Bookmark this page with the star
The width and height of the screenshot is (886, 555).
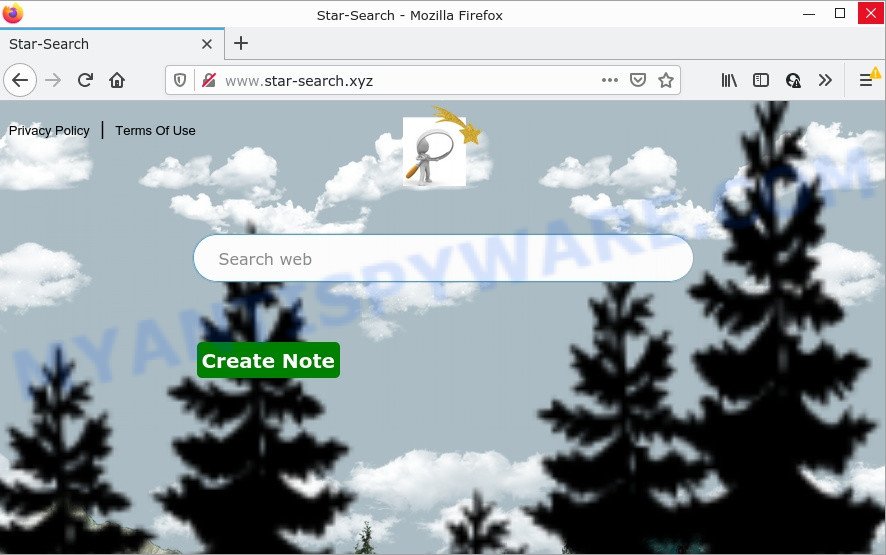tap(666, 80)
